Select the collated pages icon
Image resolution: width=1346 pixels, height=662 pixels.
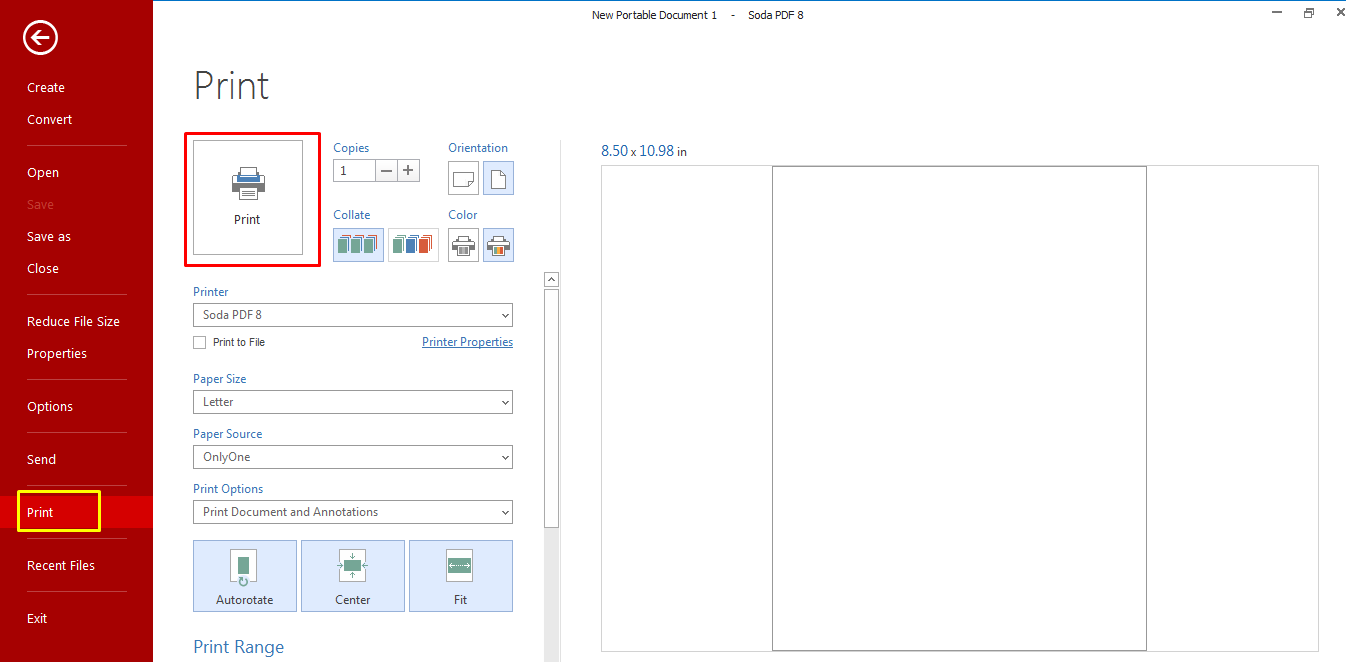click(x=358, y=245)
